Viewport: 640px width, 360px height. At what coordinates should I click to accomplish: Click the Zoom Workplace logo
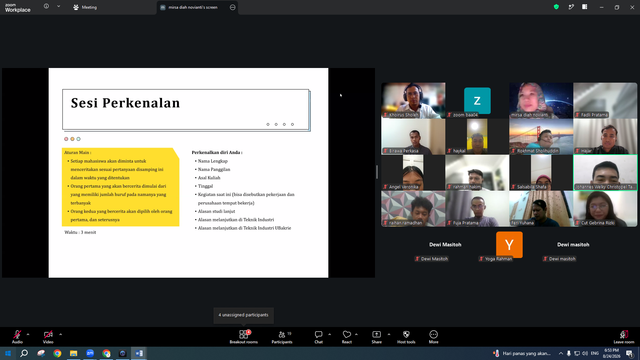[x=18, y=8]
